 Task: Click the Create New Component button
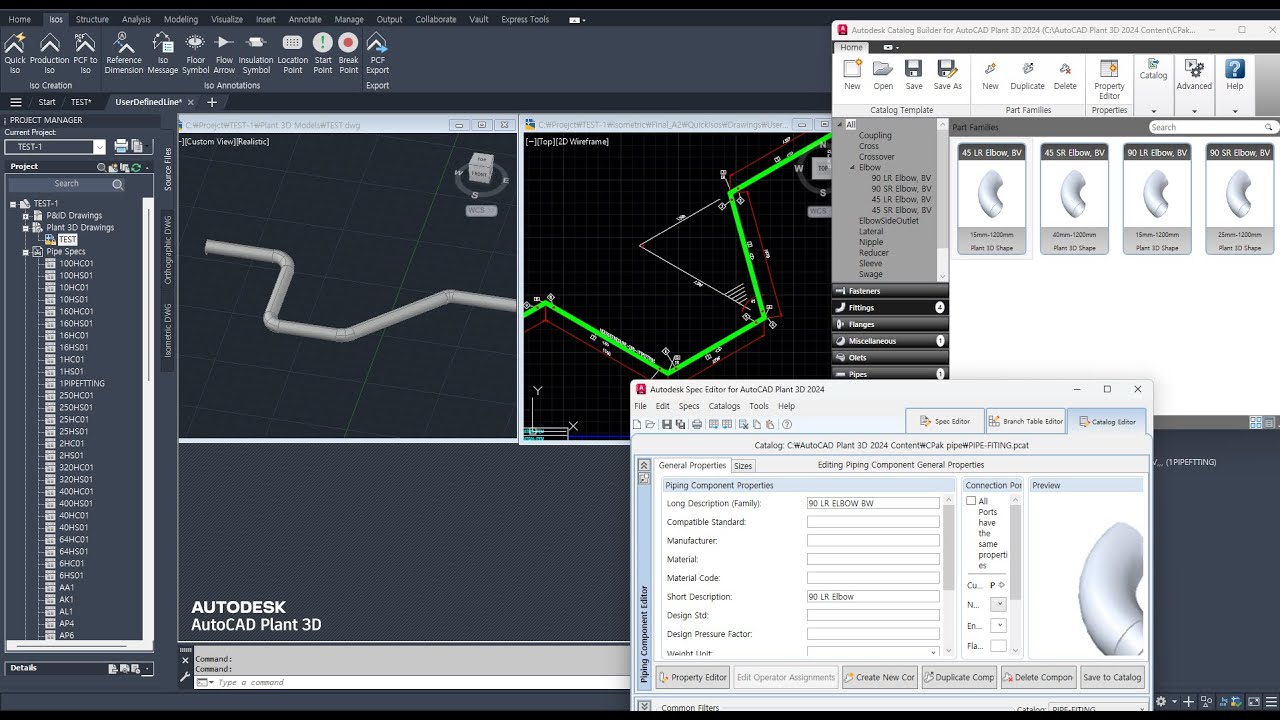pos(879,677)
